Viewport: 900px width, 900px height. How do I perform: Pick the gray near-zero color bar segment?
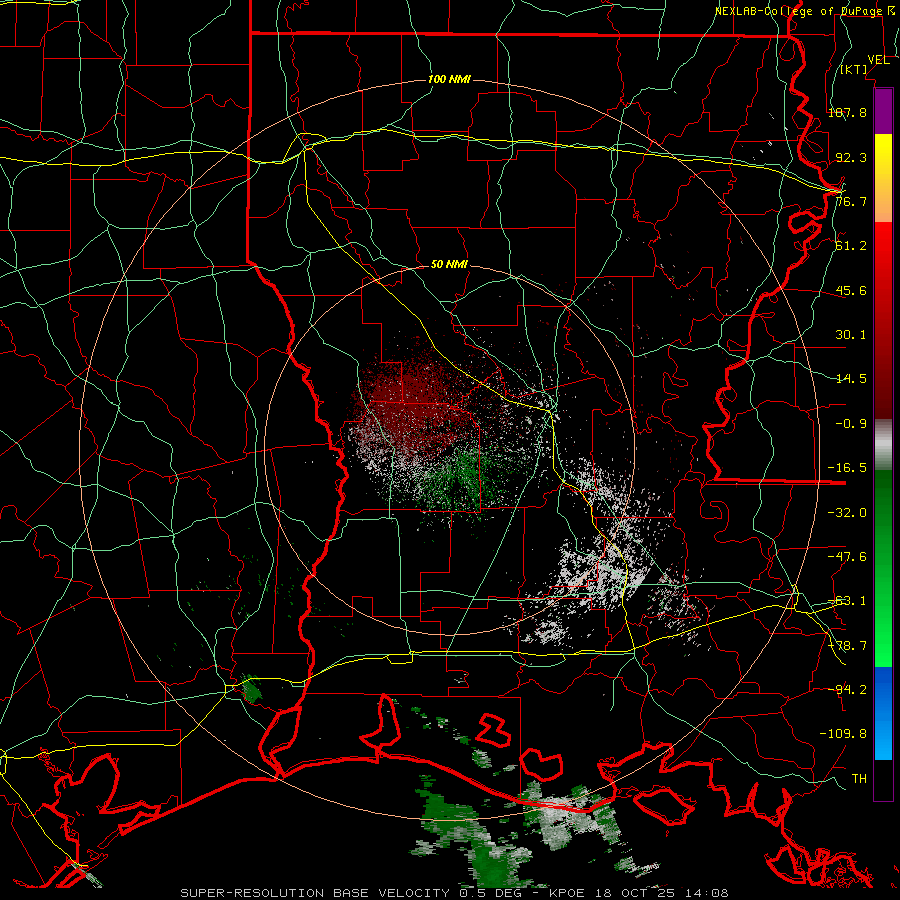tap(883, 445)
